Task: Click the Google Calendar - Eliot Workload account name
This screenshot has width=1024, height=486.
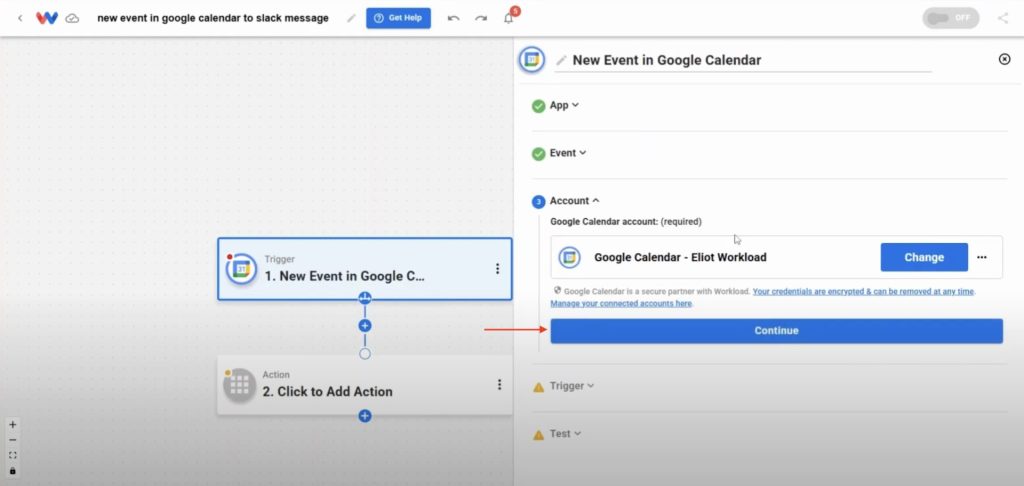Action: 680,257
